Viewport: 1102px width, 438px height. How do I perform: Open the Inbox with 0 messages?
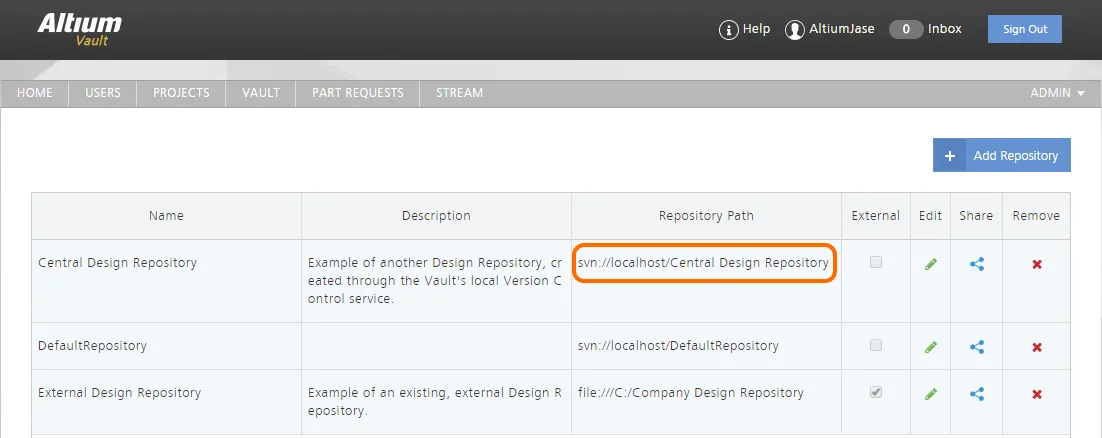pos(925,30)
